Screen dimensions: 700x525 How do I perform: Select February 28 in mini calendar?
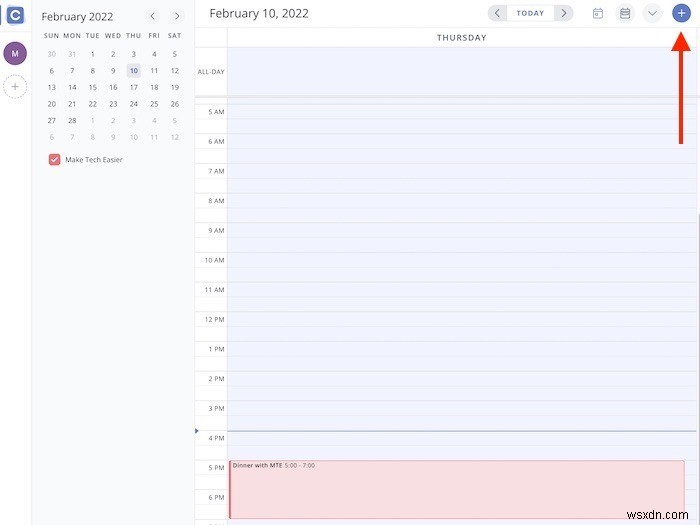click(72, 121)
